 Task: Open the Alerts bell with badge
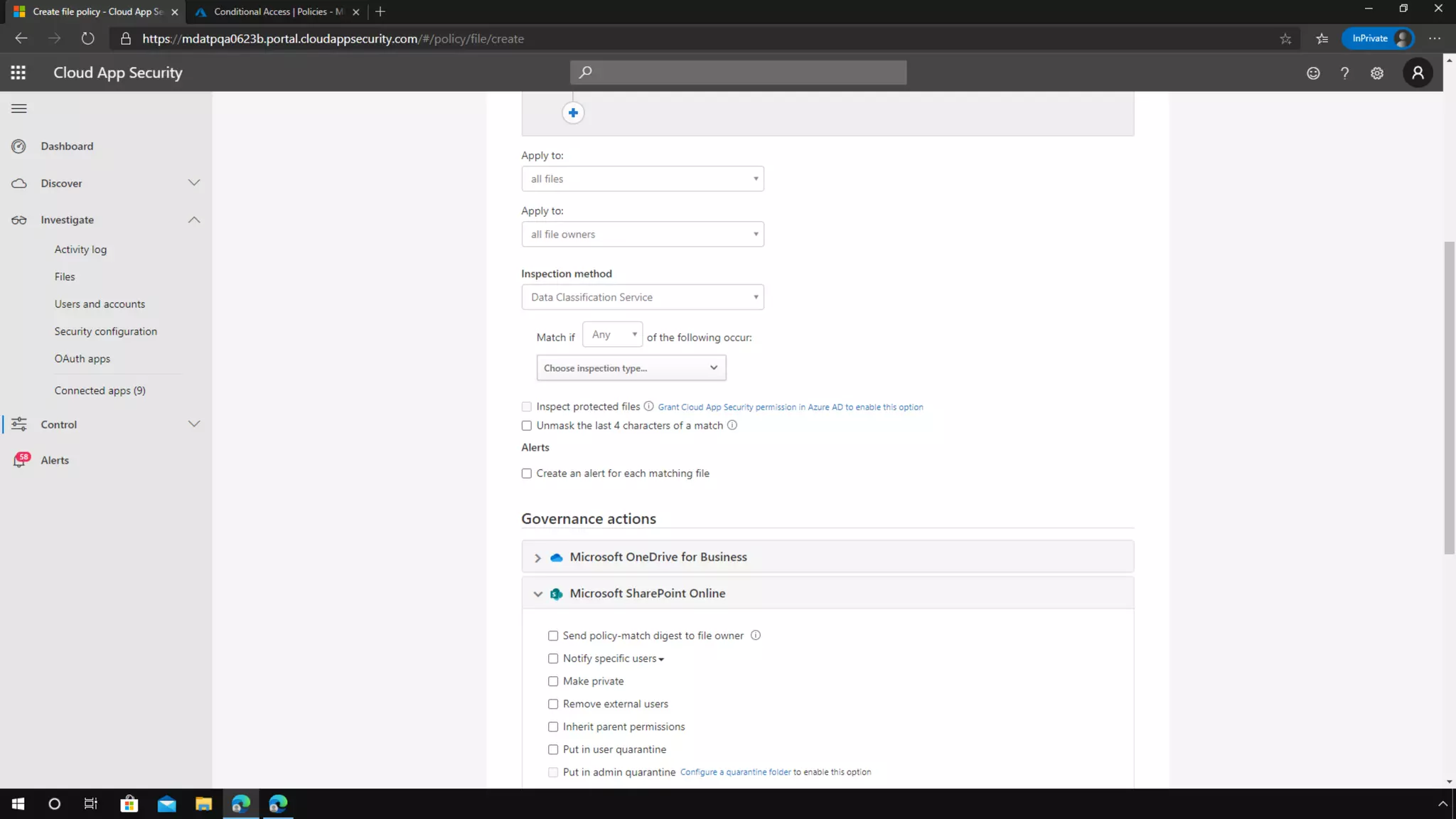pos(20,461)
